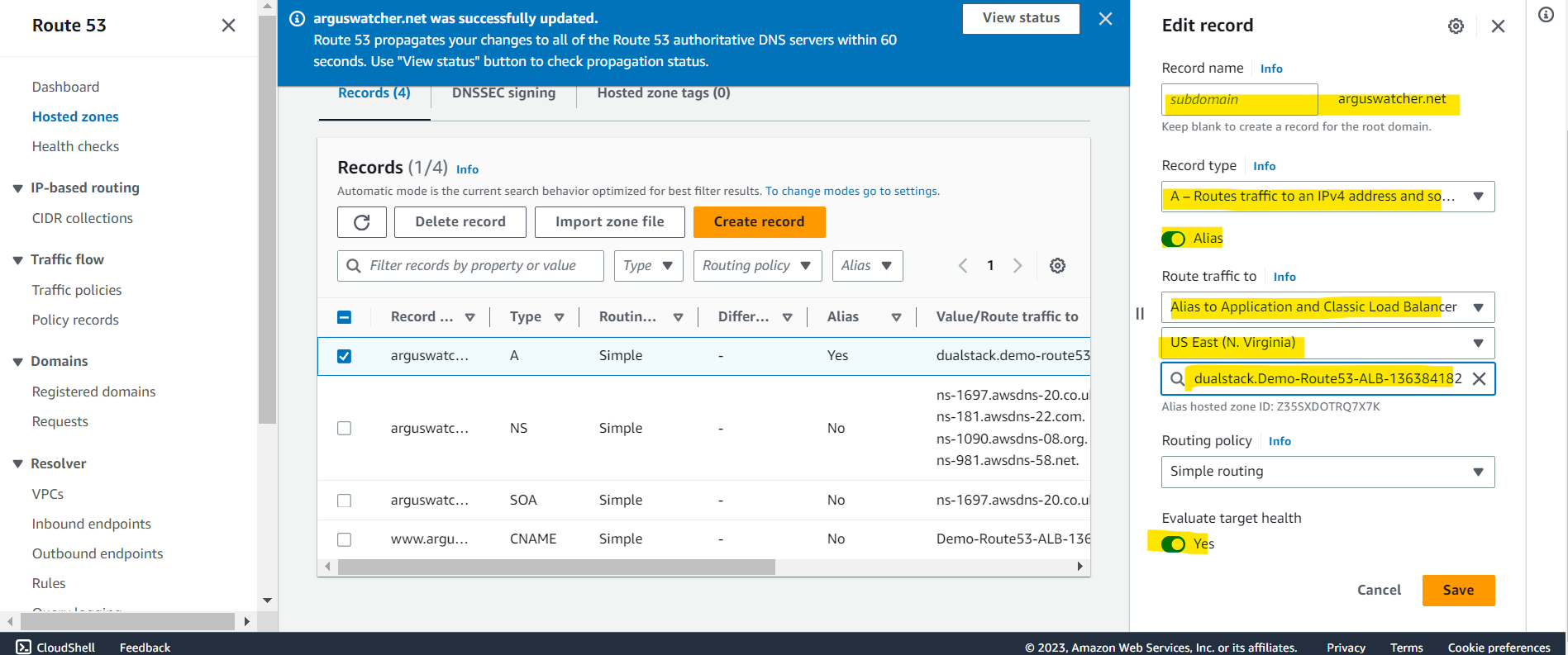Open CloudShell from the footer
The height and width of the screenshot is (655, 1568).
(x=55, y=647)
